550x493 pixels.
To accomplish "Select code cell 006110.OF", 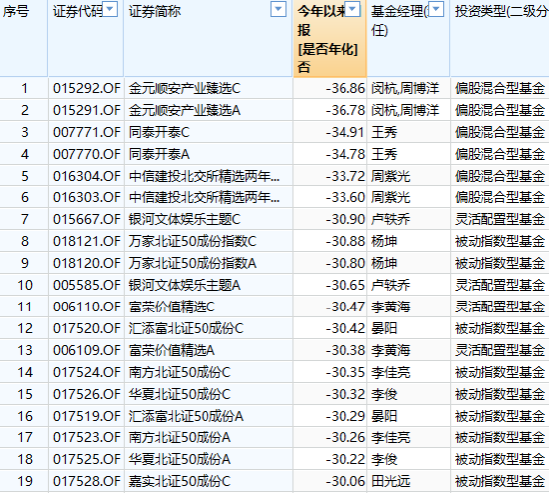I will pos(86,307).
